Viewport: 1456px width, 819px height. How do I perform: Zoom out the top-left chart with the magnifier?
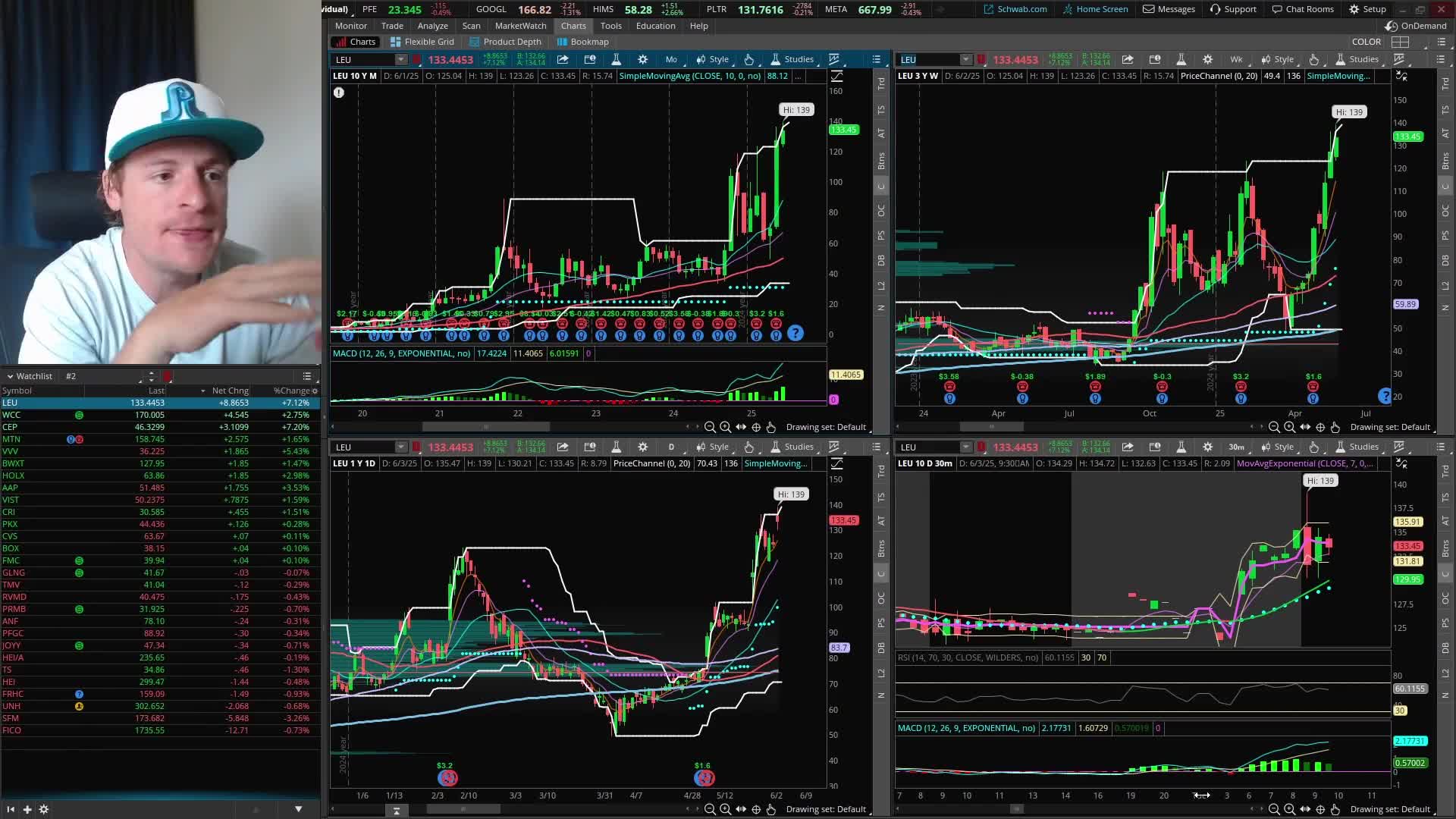pyautogui.click(x=710, y=427)
